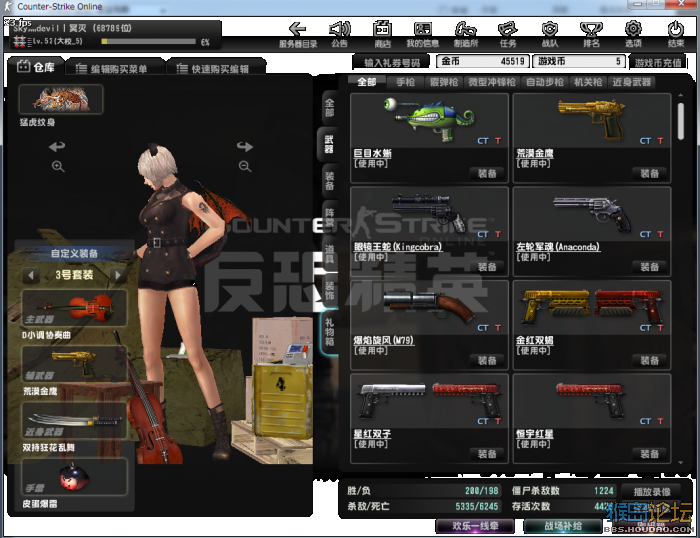
Task: Click the 游戏币充值 recharge button
Action: [x=658, y=62]
